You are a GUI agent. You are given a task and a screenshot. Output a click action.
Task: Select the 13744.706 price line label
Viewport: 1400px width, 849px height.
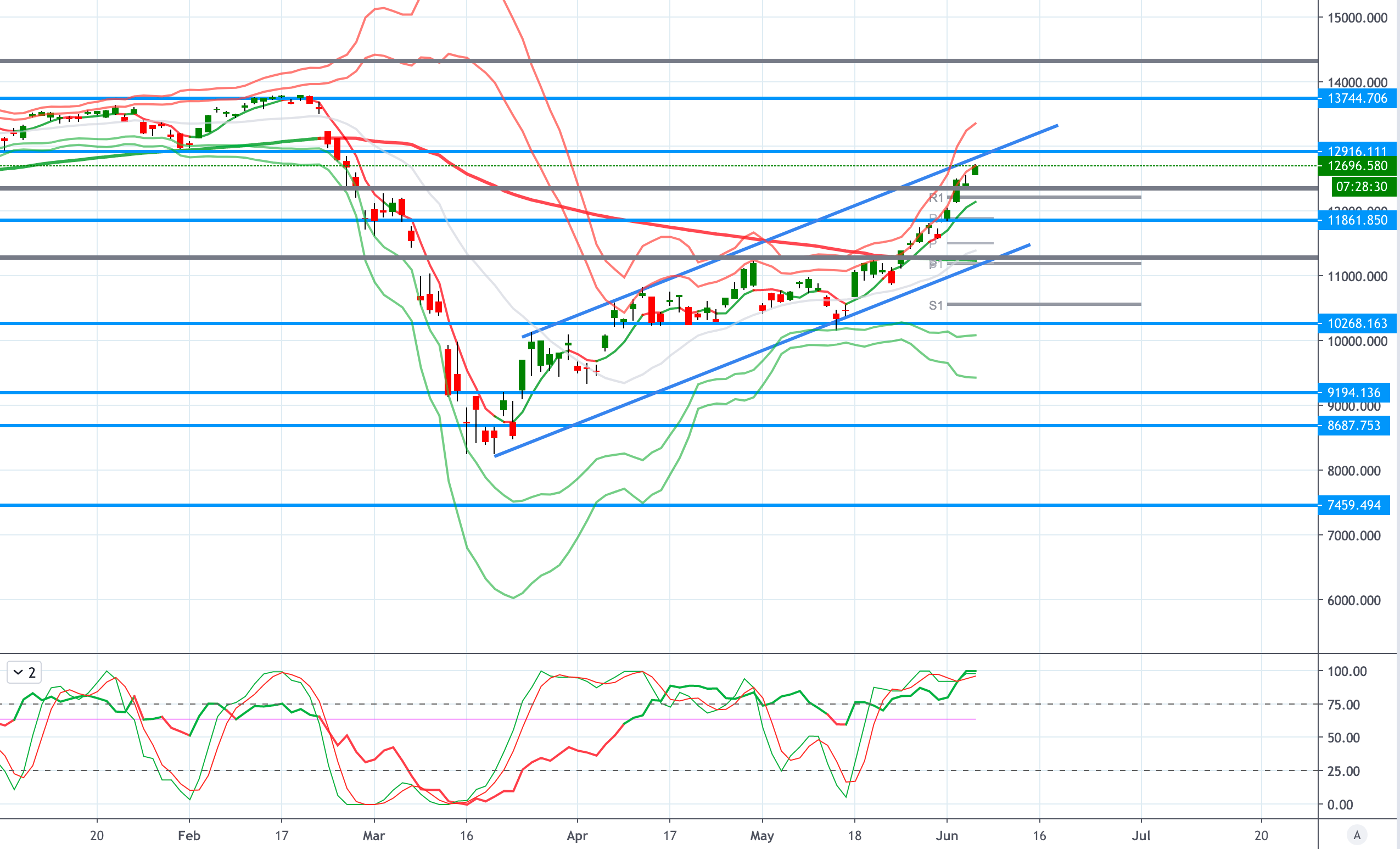coord(1357,98)
